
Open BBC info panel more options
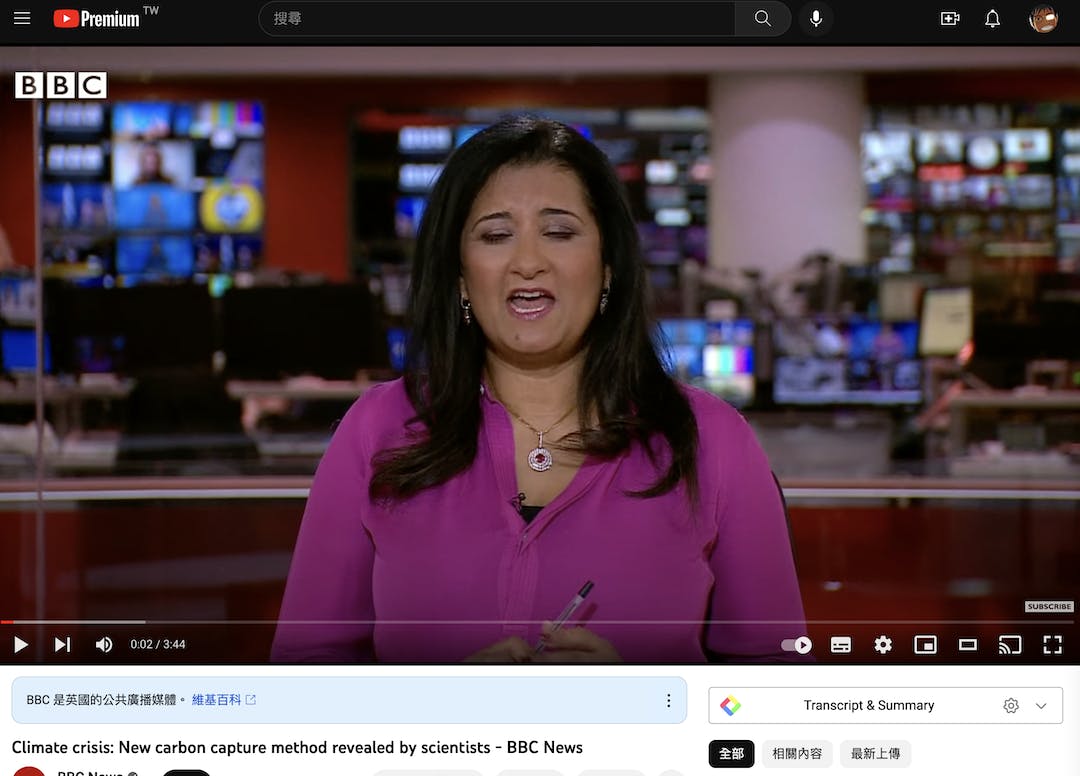click(x=668, y=700)
